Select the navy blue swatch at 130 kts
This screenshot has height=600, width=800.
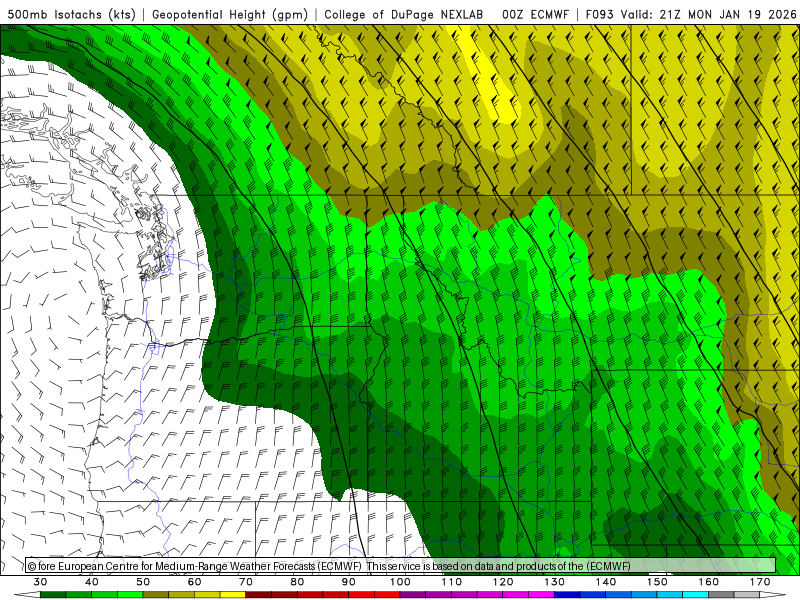tap(567, 595)
